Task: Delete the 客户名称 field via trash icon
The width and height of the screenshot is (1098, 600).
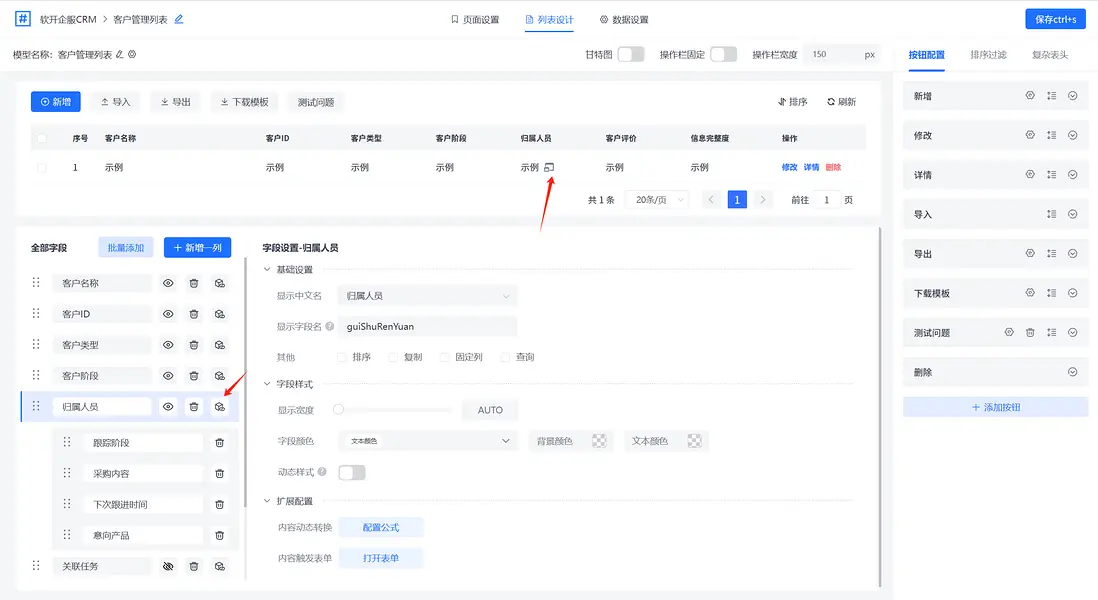Action: pyautogui.click(x=194, y=284)
